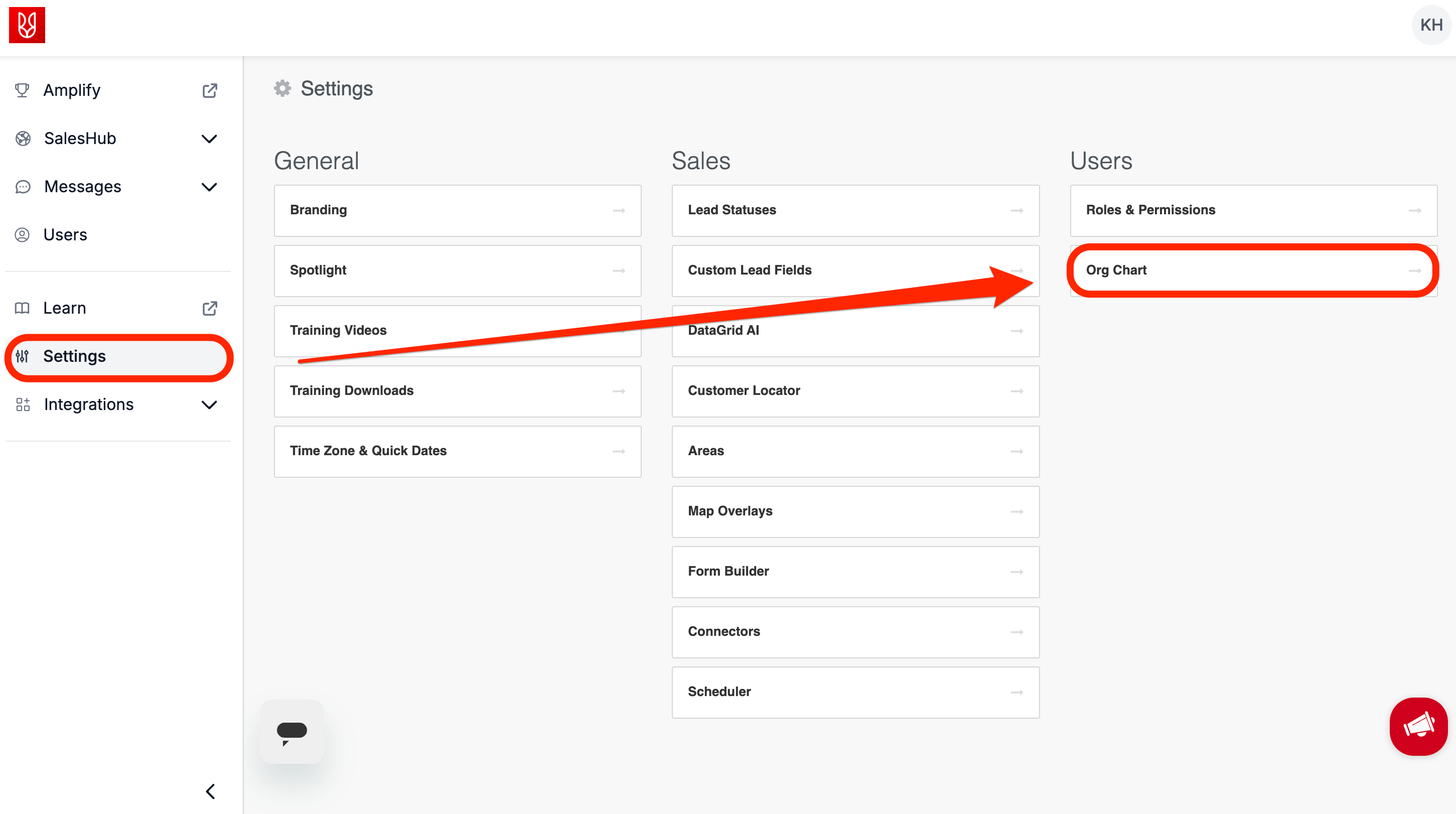This screenshot has width=1456, height=814.
Task: Open the Lead Statuses option
Action: [x=854, y=210]
